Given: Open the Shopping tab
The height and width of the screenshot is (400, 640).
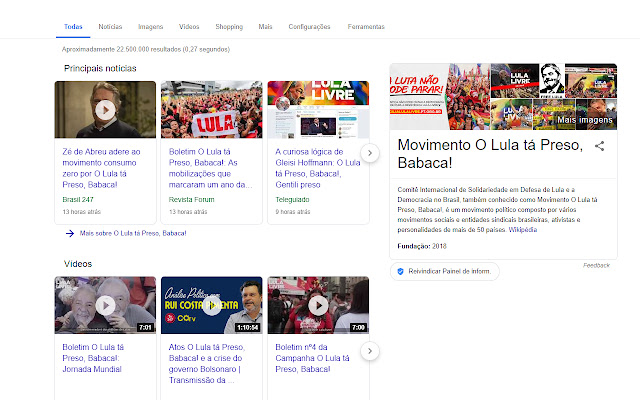Looking at the screenshot, I should (229, 27).
